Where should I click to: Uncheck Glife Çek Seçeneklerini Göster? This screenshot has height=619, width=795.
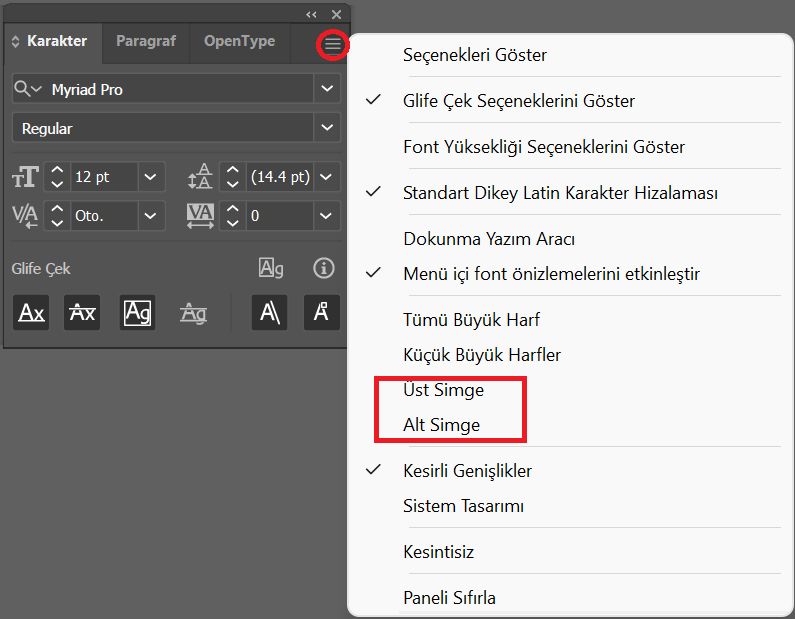coord(570,101)
